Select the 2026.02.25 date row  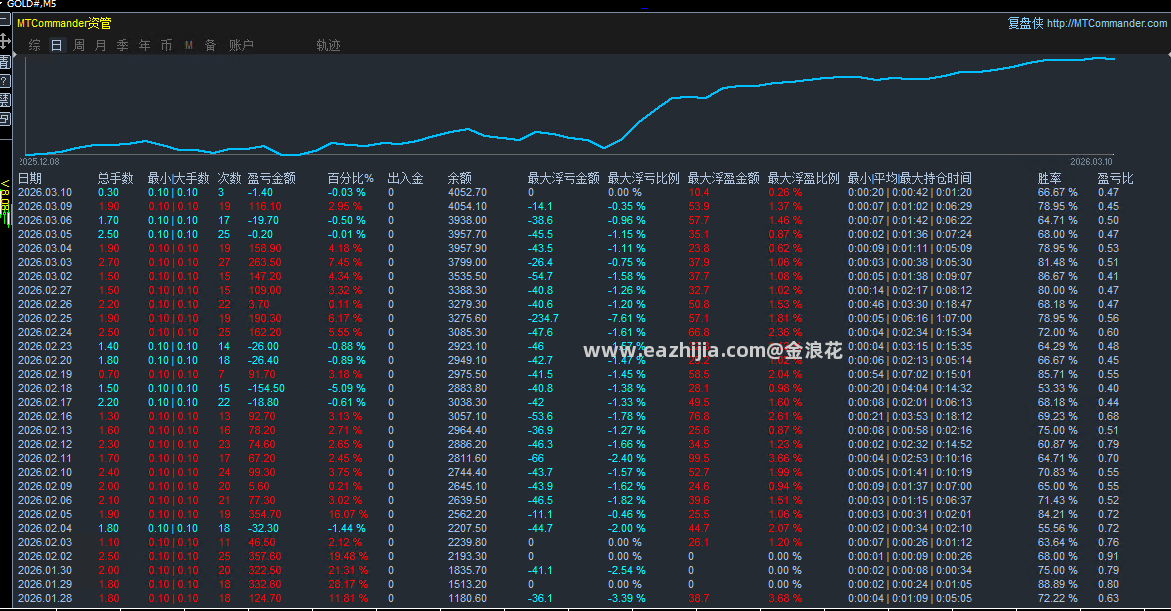pyautogui.click(x=45, y=318)
